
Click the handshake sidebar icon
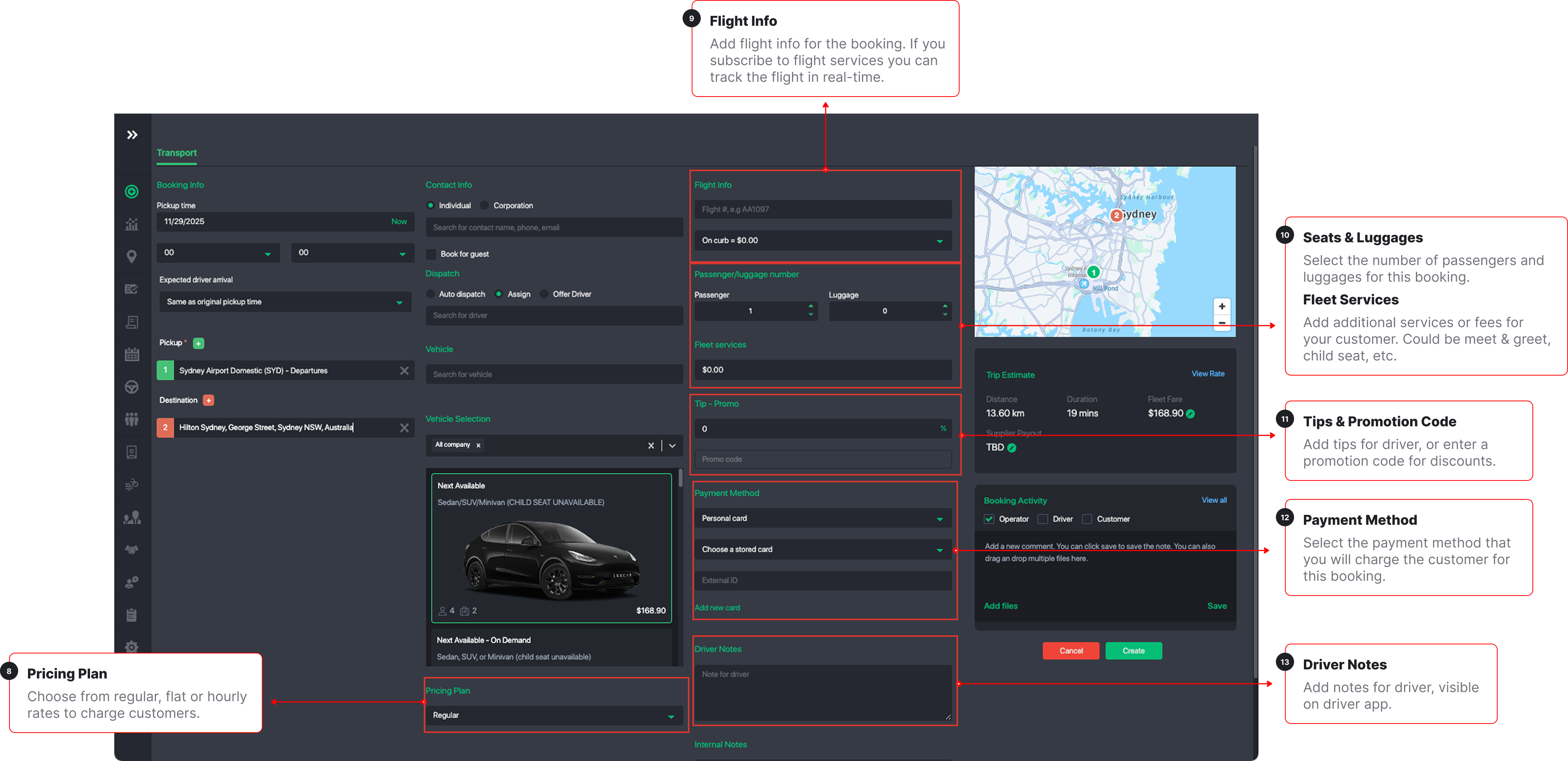(x=131, y=550)
